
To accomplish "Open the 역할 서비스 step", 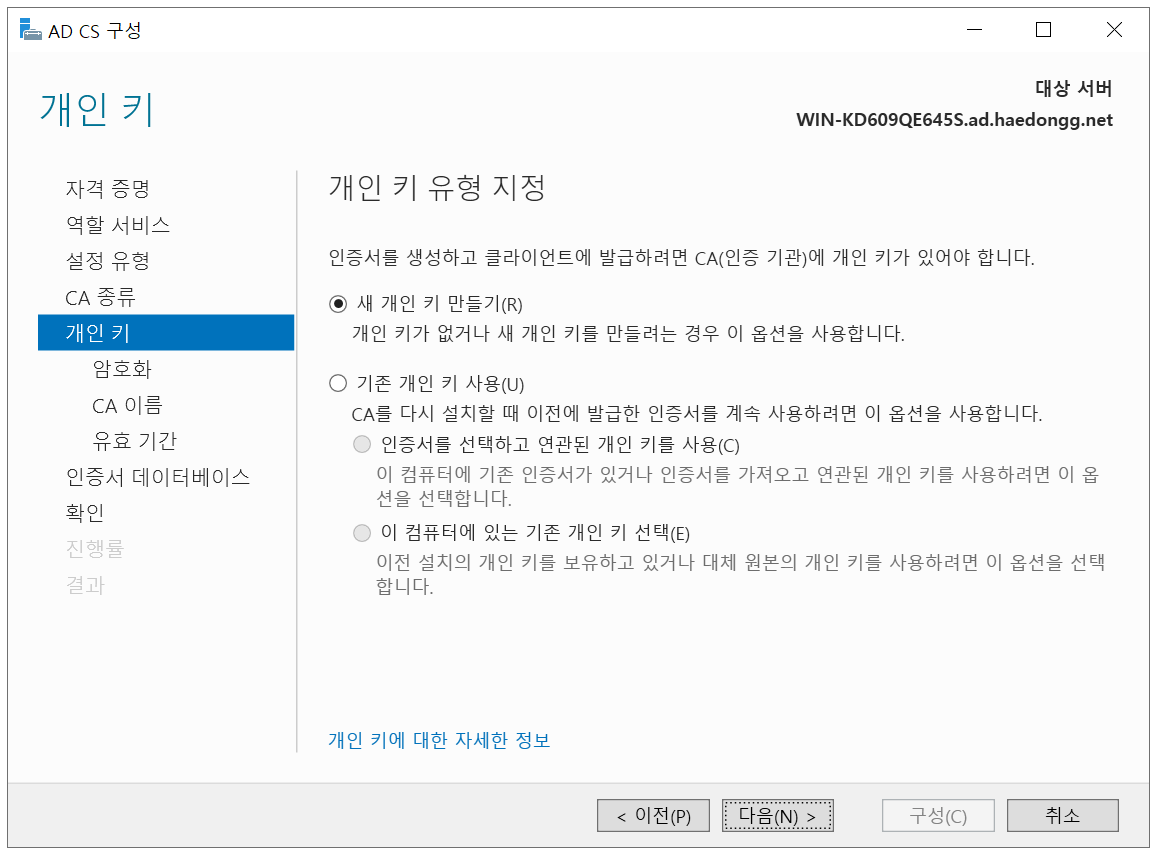I will click(x=118, y=225).
